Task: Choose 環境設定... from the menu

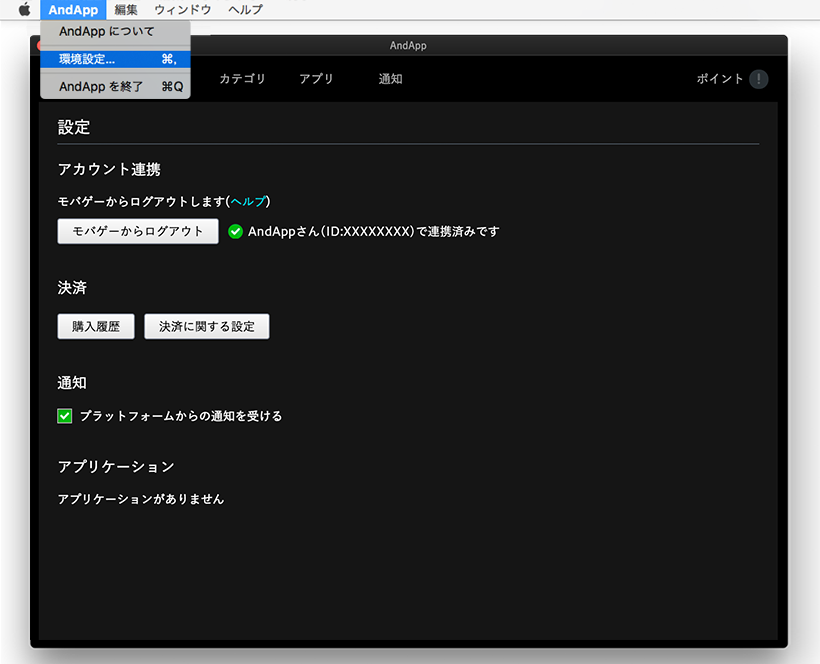Action: [x=116, y=59]
